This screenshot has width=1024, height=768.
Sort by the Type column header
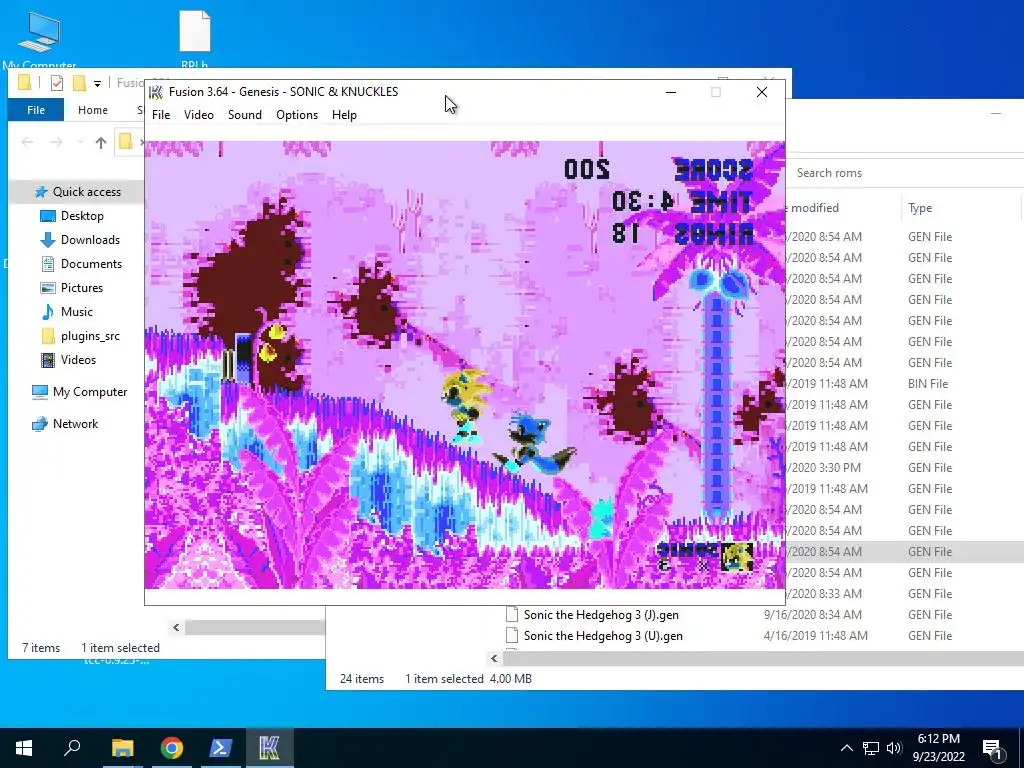click(920, 208)
